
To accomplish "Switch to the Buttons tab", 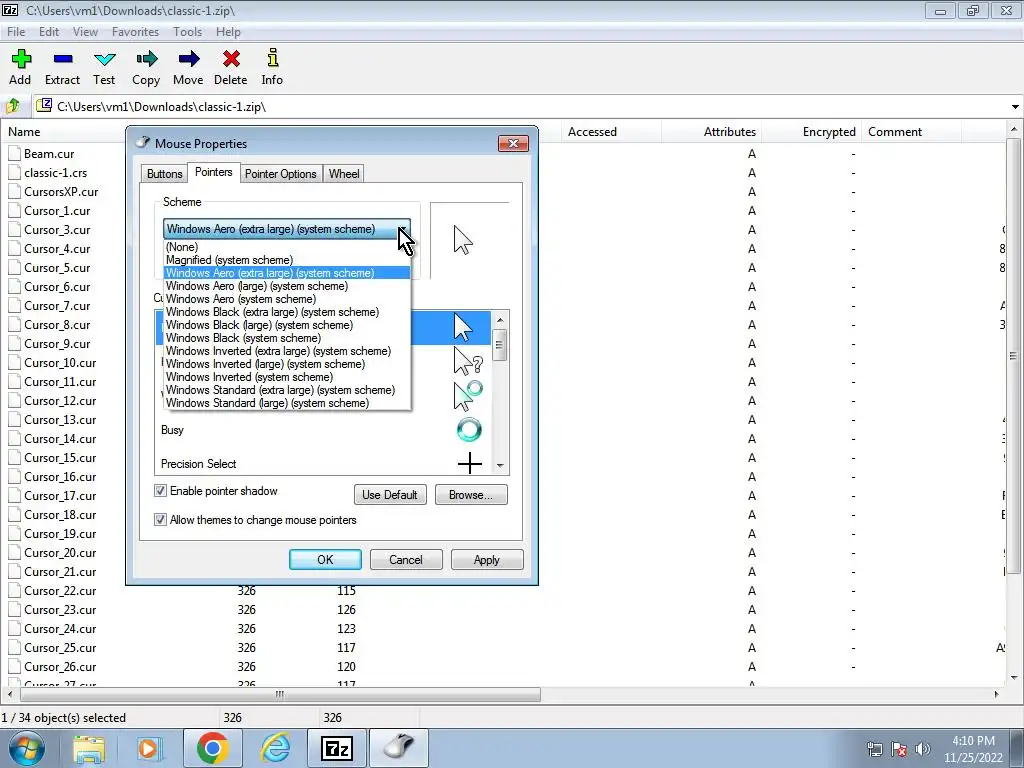I will pyautogui.click(x=165, y=174).
